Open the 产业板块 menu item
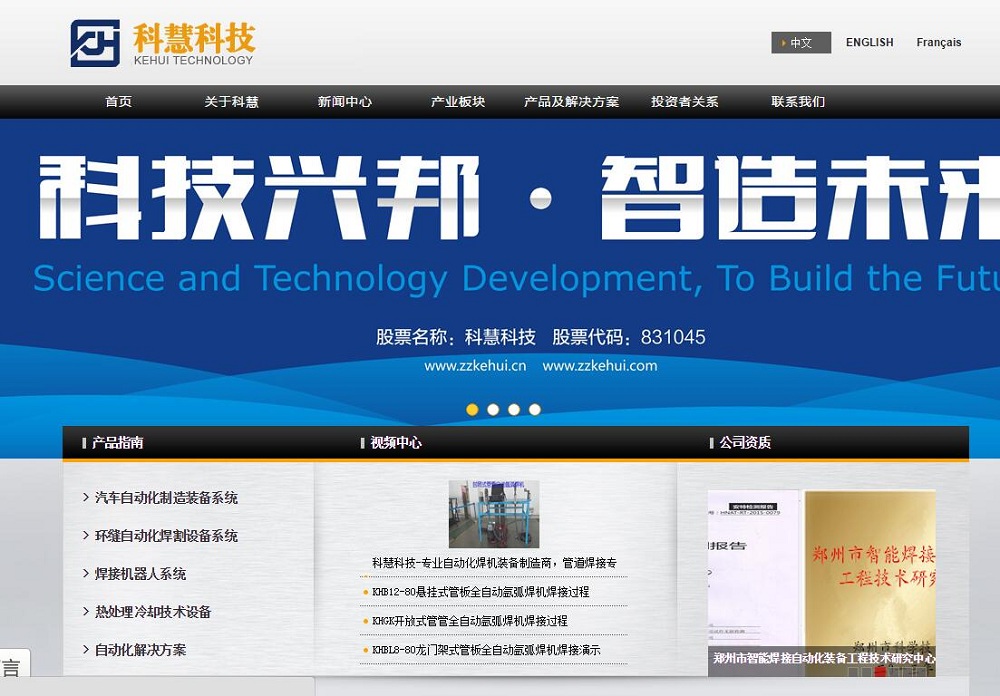 point(458,101)
